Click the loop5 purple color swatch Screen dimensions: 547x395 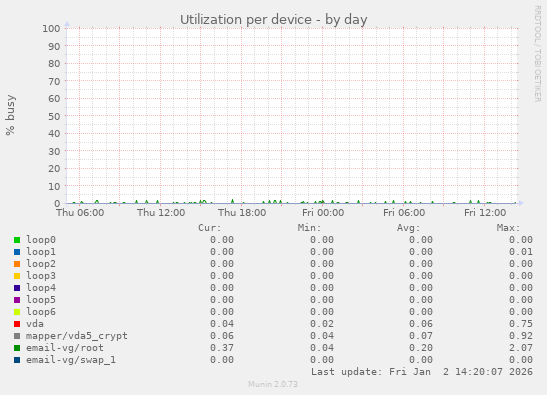(17, 300)
